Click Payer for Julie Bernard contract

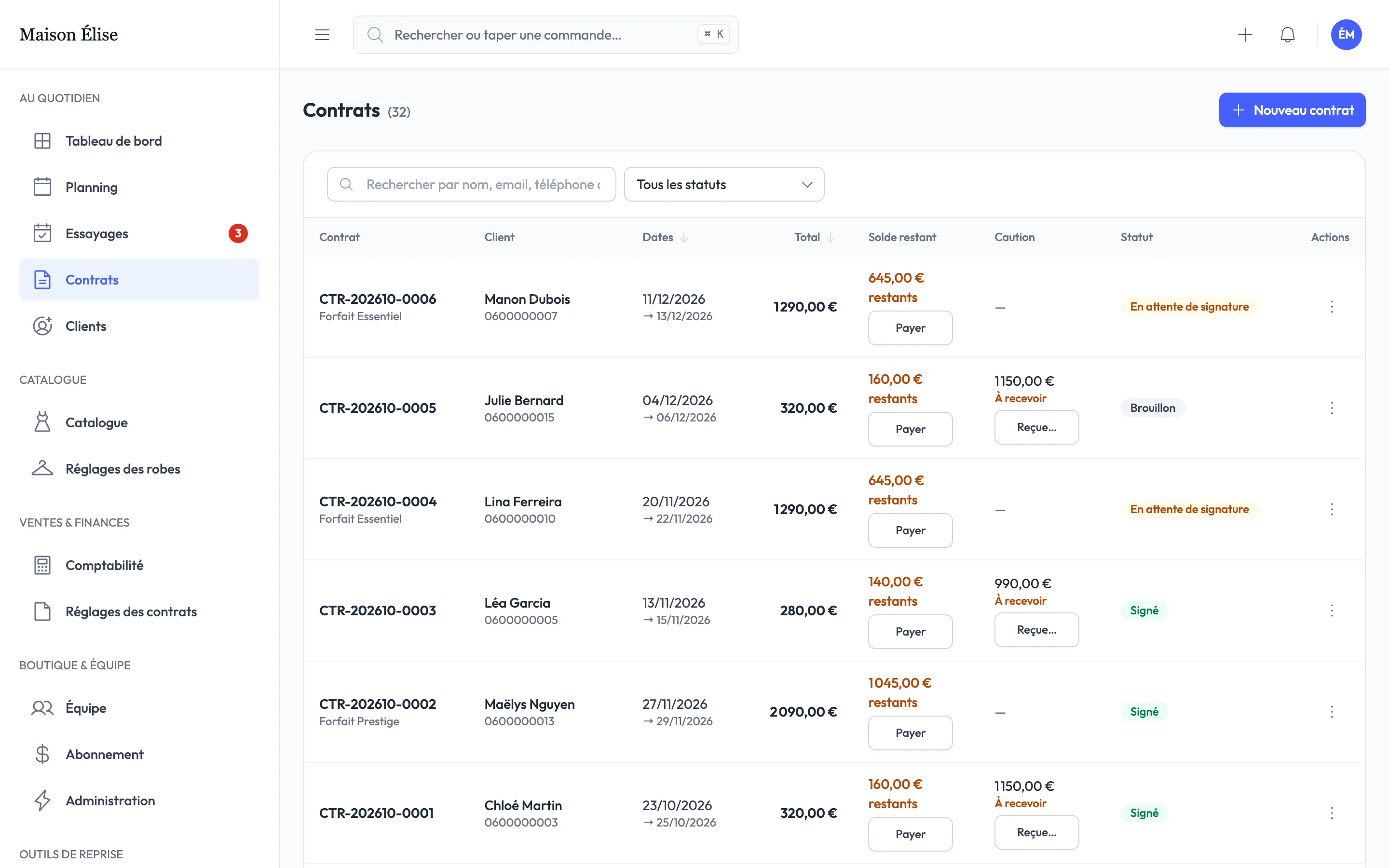click(x=910, y=429)
